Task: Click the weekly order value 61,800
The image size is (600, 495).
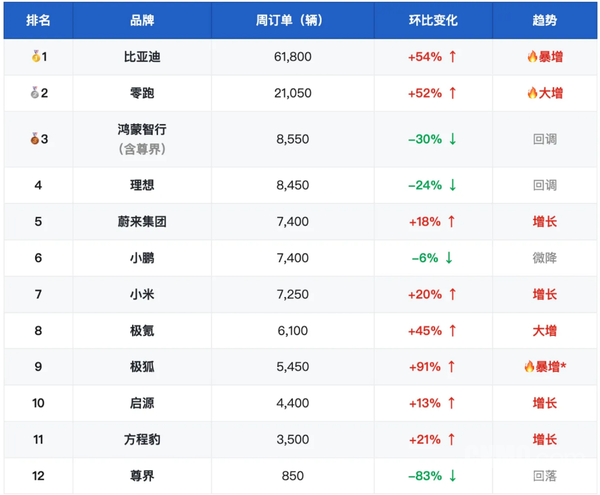Action: tap(293, 57)
